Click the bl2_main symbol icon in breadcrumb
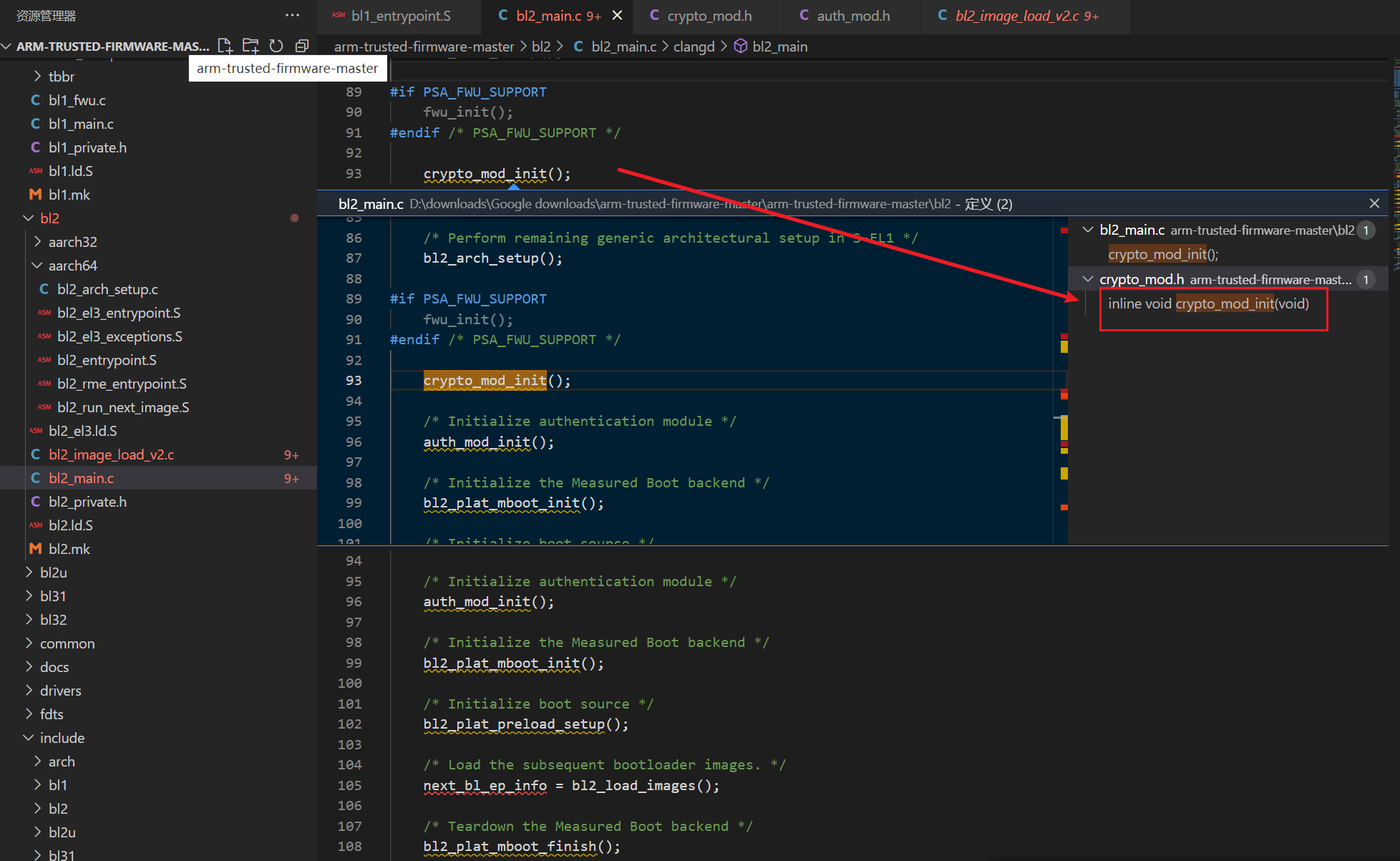 pos(741,47)
